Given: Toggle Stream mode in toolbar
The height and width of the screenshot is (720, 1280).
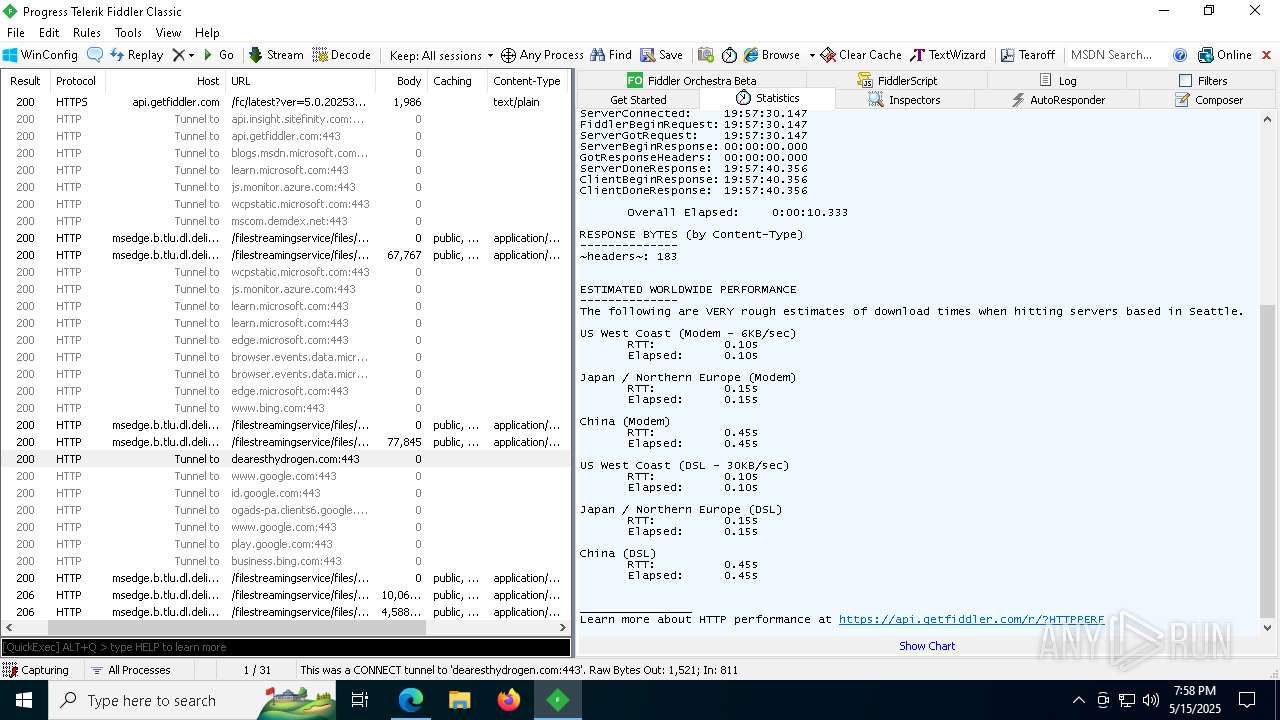Looking at the screenshot, I should coord(276,55).
